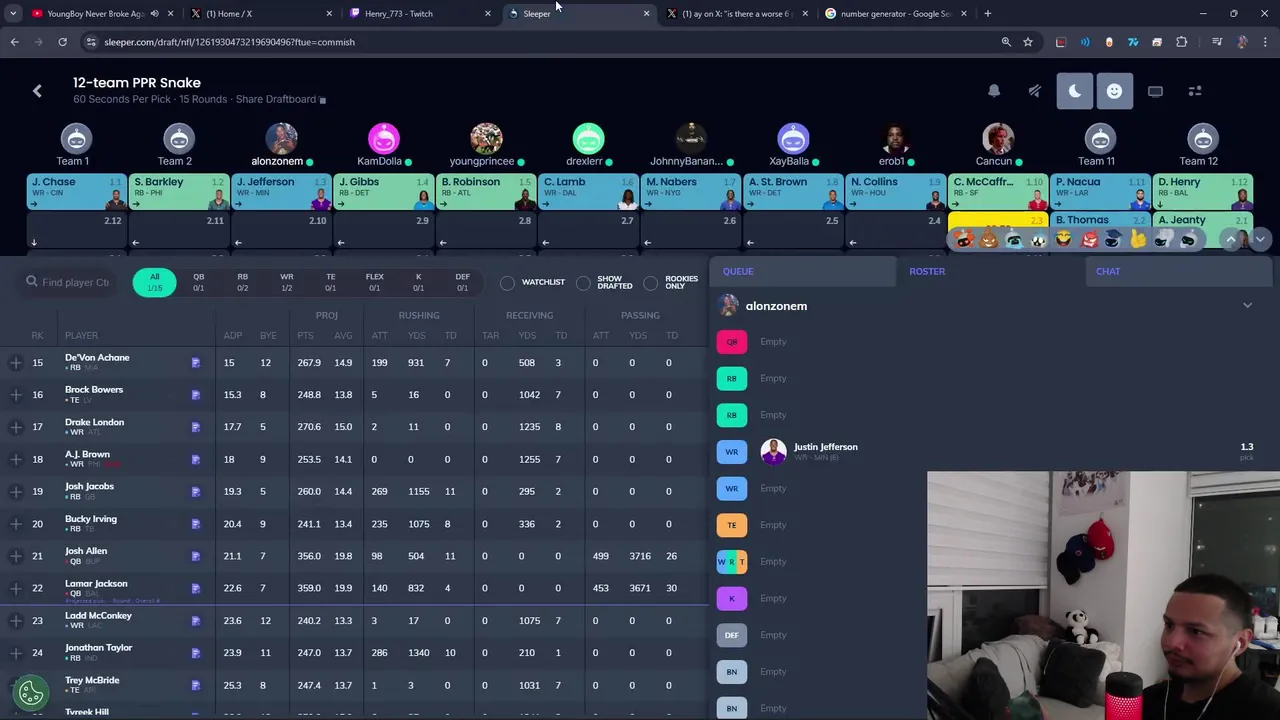
Task: Open the cookie preferences icon
Action: click(31, 692)
